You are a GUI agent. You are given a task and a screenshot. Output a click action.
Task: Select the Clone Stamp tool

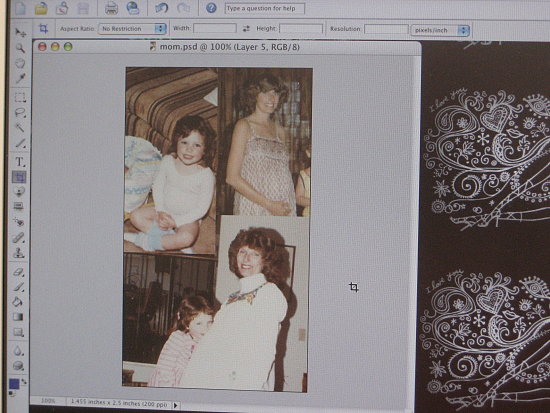click(x=19, y=253)
